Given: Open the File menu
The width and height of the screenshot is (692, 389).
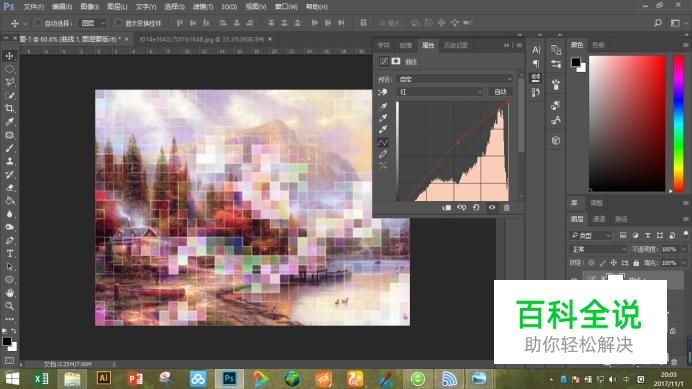Looking at the screenshot, I should coord(34,7).
